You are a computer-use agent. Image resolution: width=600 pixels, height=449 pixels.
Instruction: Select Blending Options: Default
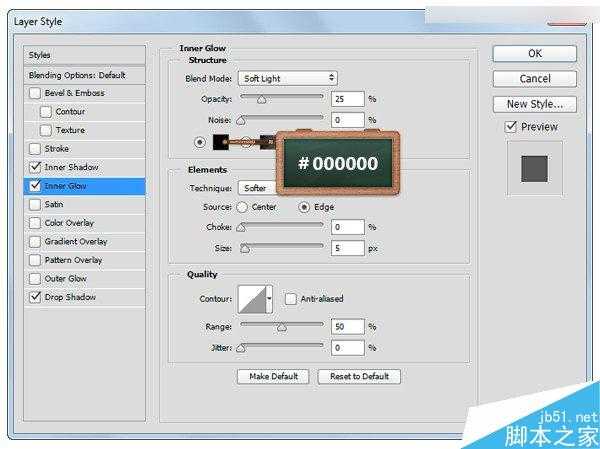[x=84, y=75]
